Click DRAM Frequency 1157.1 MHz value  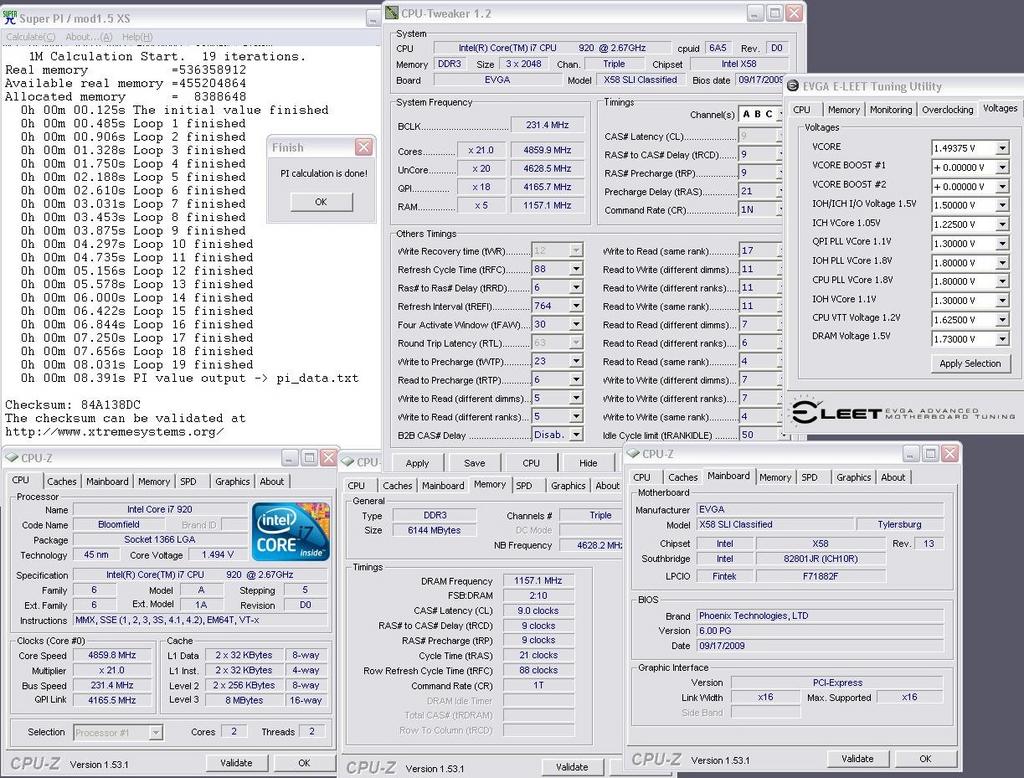pos(538,581)
